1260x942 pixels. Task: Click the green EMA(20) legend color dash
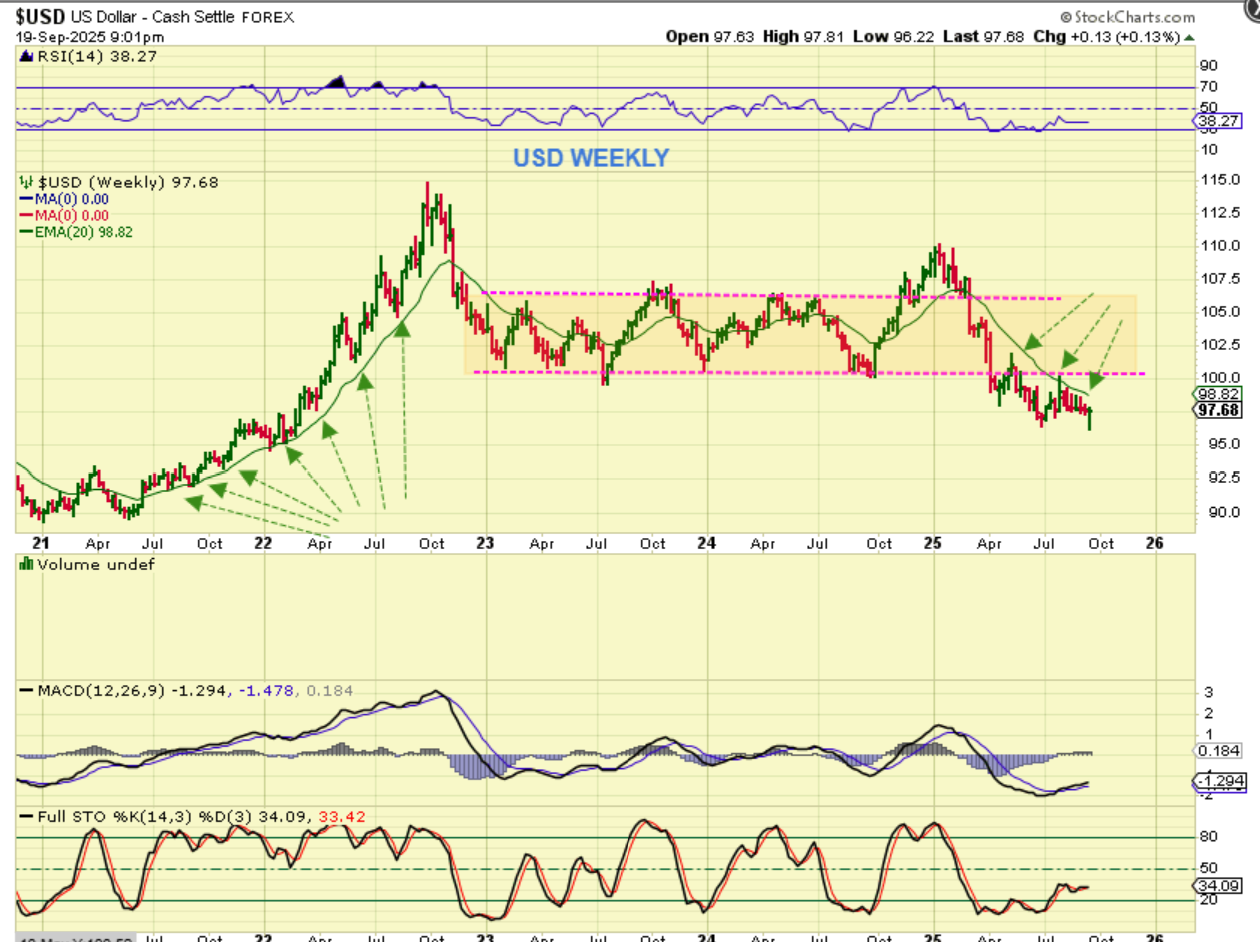[26, 232]
